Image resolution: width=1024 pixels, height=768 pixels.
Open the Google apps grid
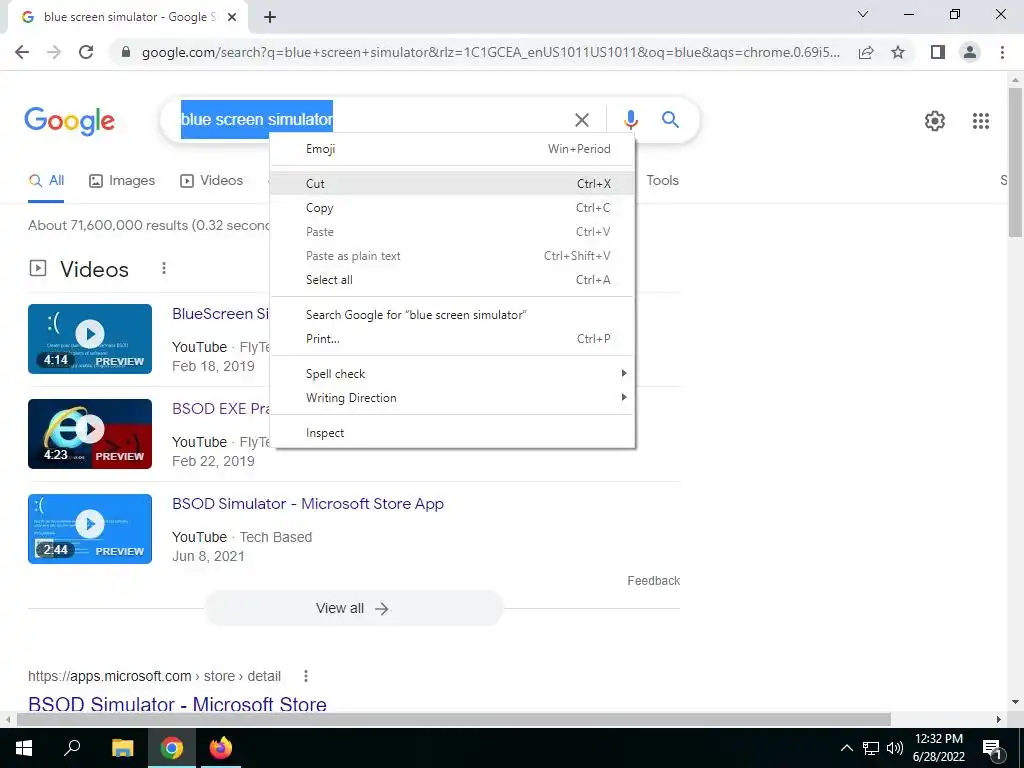[x=980, y=121]
